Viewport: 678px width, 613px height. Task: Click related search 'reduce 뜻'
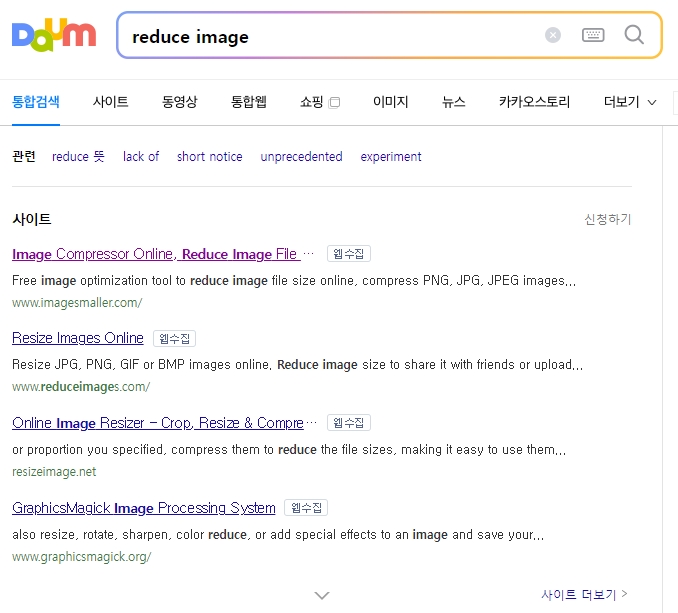[78, 156]
